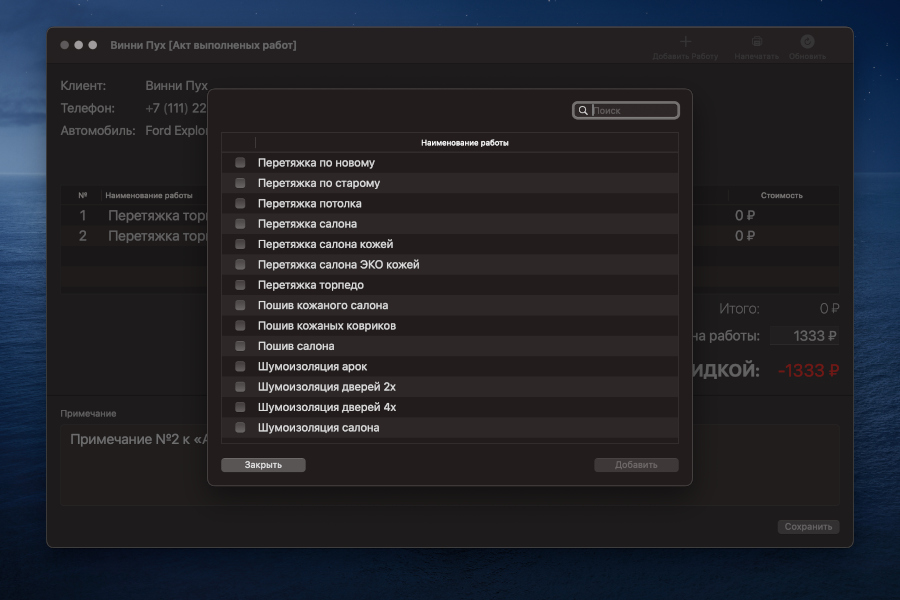Screen dimensions: 900x600
Task: Check the Перетяжка по старому checkbox
Action: click(240, 183)
